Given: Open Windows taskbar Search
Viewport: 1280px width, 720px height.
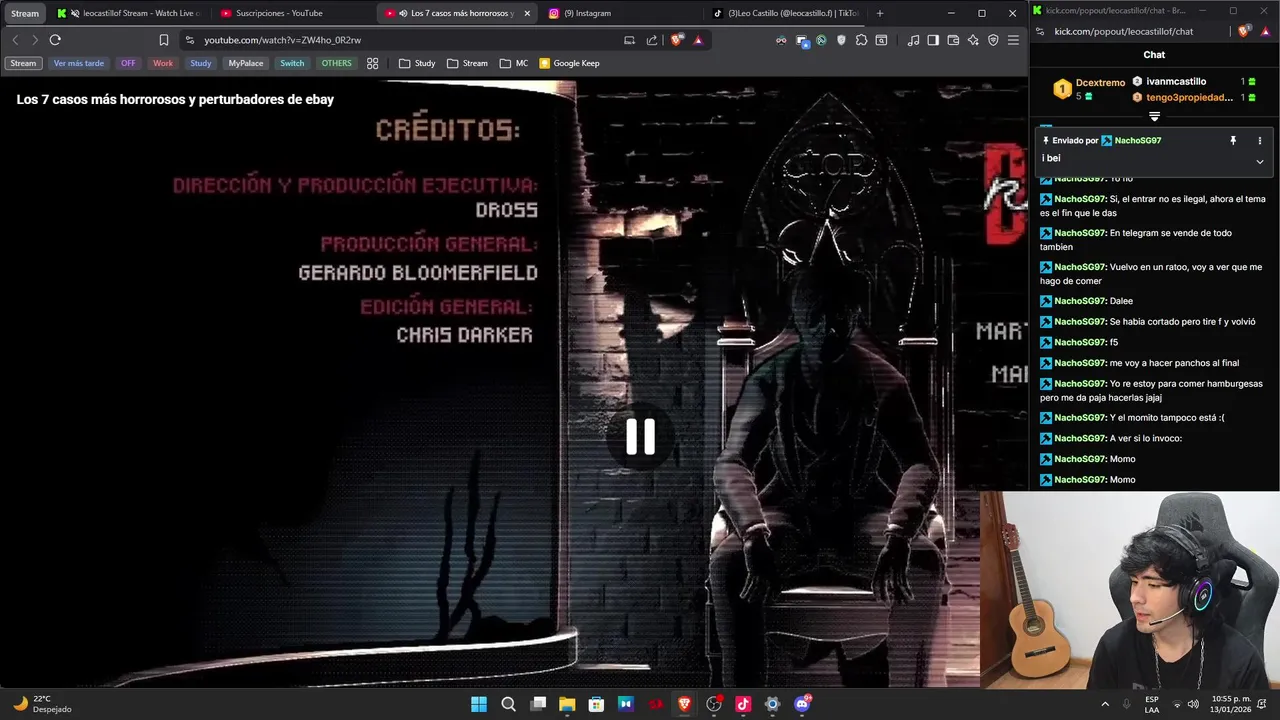Looking at the screenshot, I should 508,704.
